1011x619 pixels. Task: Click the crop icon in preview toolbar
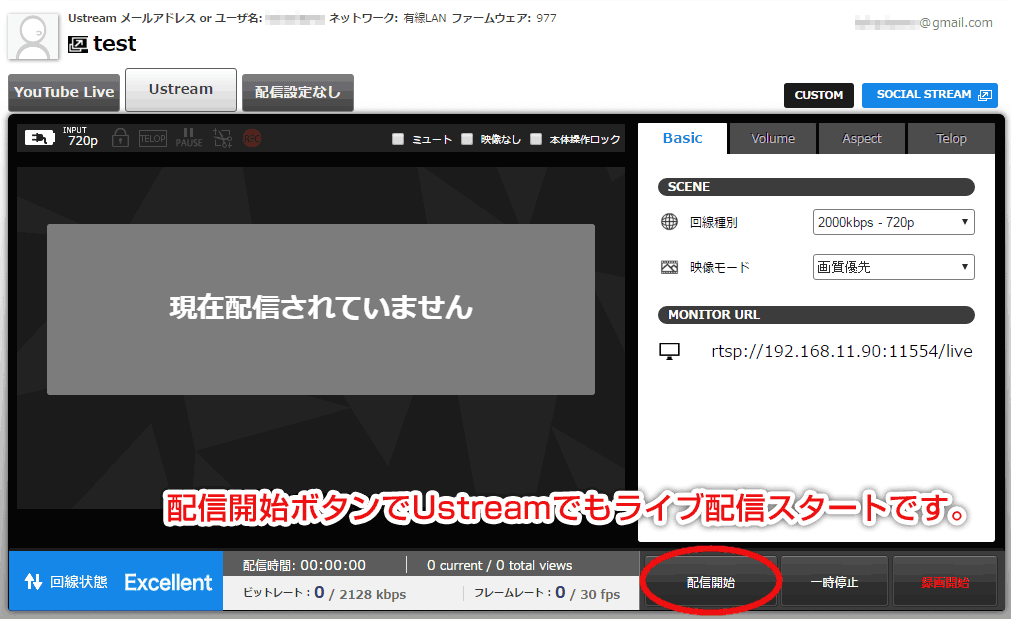[x=222, y=138]
